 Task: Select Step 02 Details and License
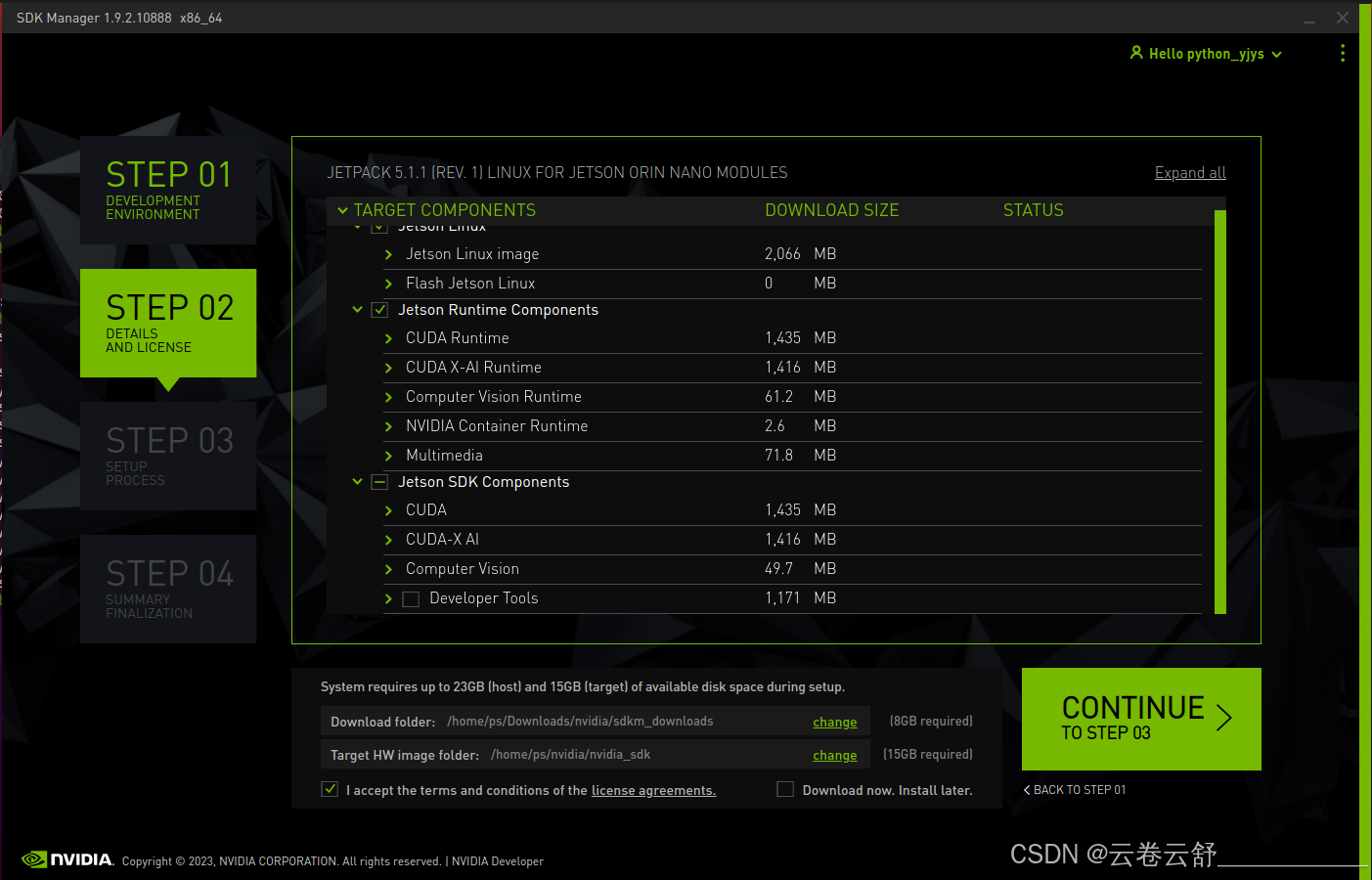[x=168, y=323]
